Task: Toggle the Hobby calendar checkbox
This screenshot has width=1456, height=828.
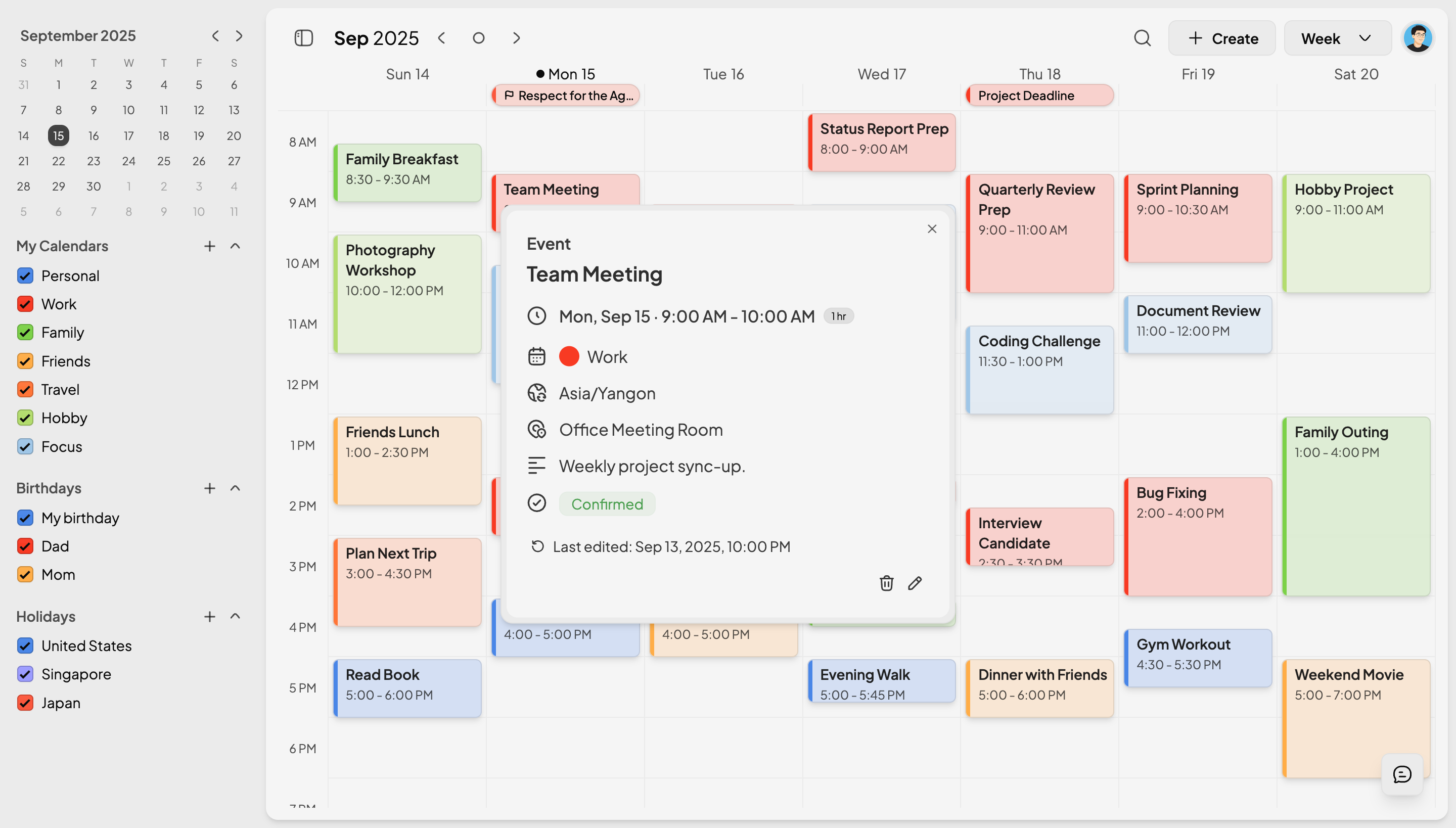Action: (25, 418)
